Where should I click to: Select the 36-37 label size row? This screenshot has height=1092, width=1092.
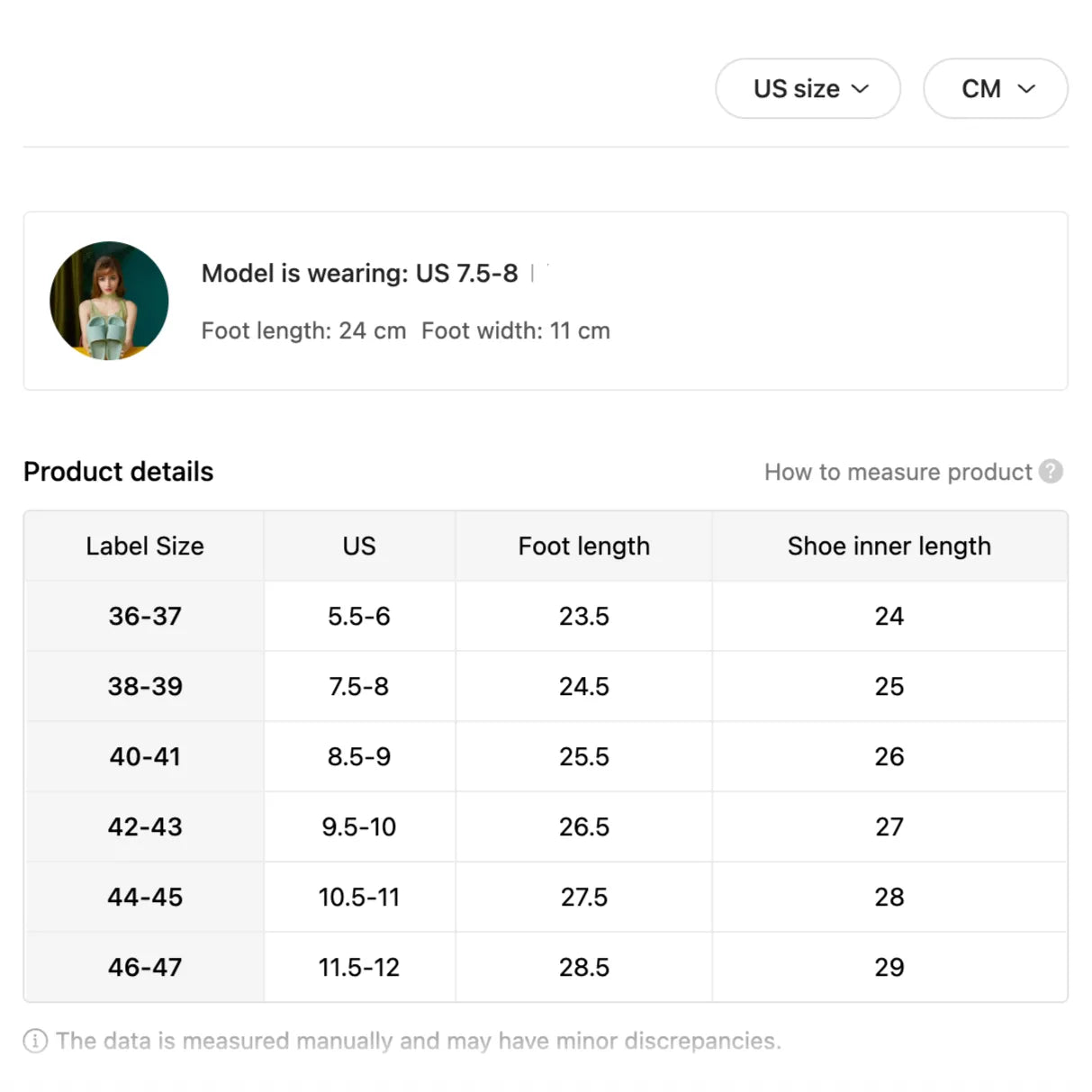click(145, 617)
